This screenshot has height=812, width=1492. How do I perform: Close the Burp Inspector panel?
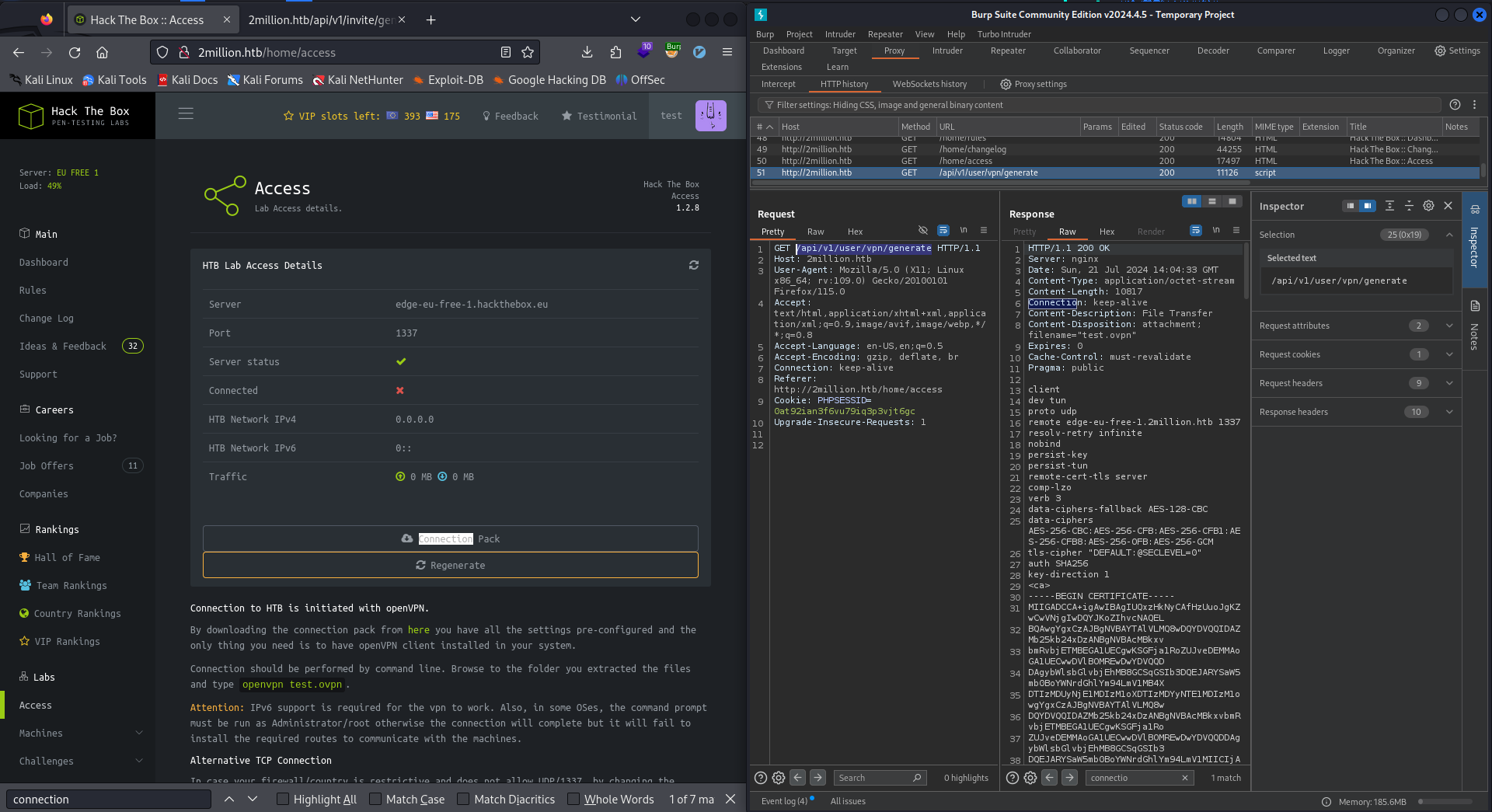coord(1448,206)
